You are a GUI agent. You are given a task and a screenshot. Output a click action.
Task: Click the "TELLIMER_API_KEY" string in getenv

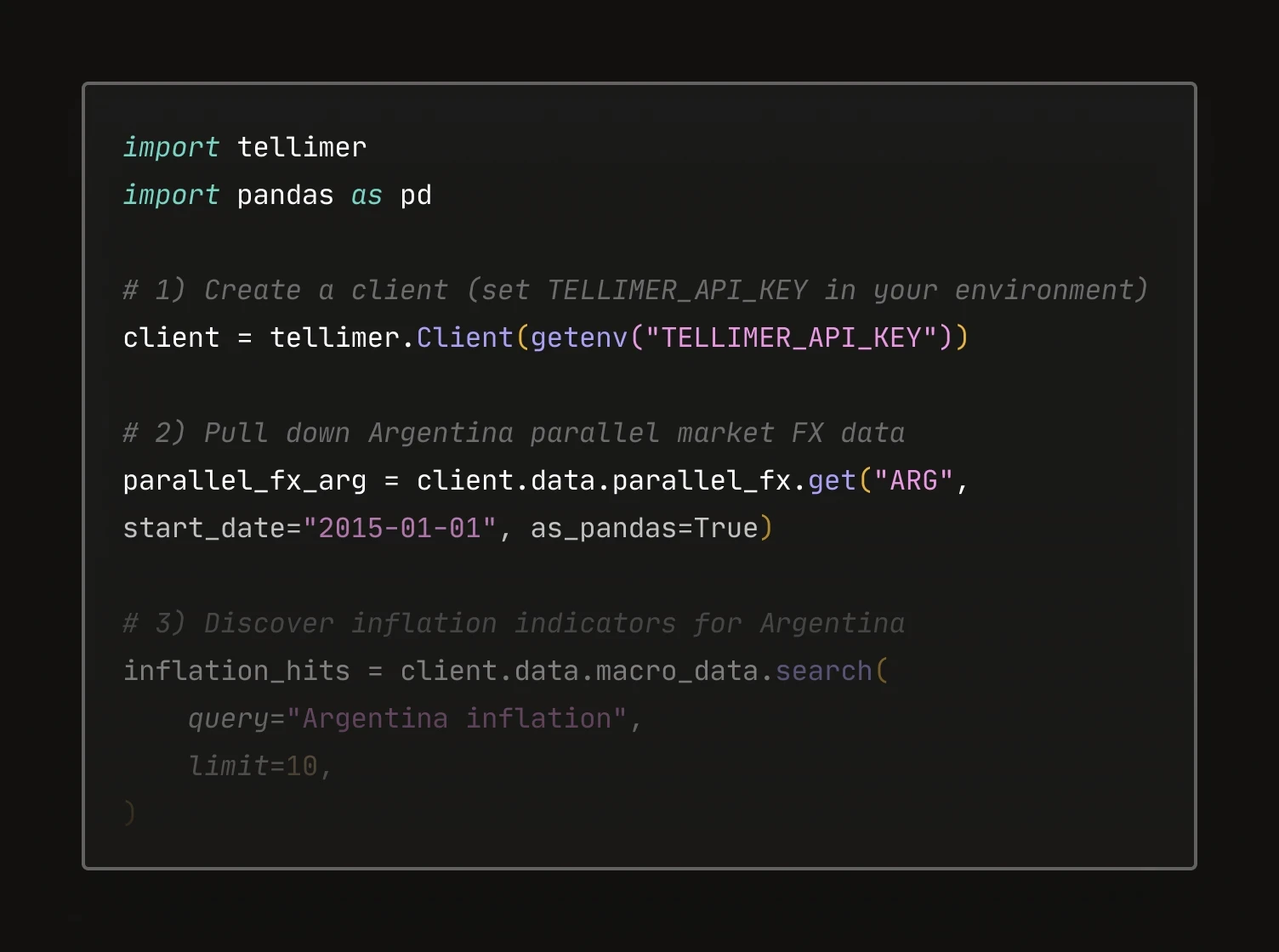coord(792,337)
